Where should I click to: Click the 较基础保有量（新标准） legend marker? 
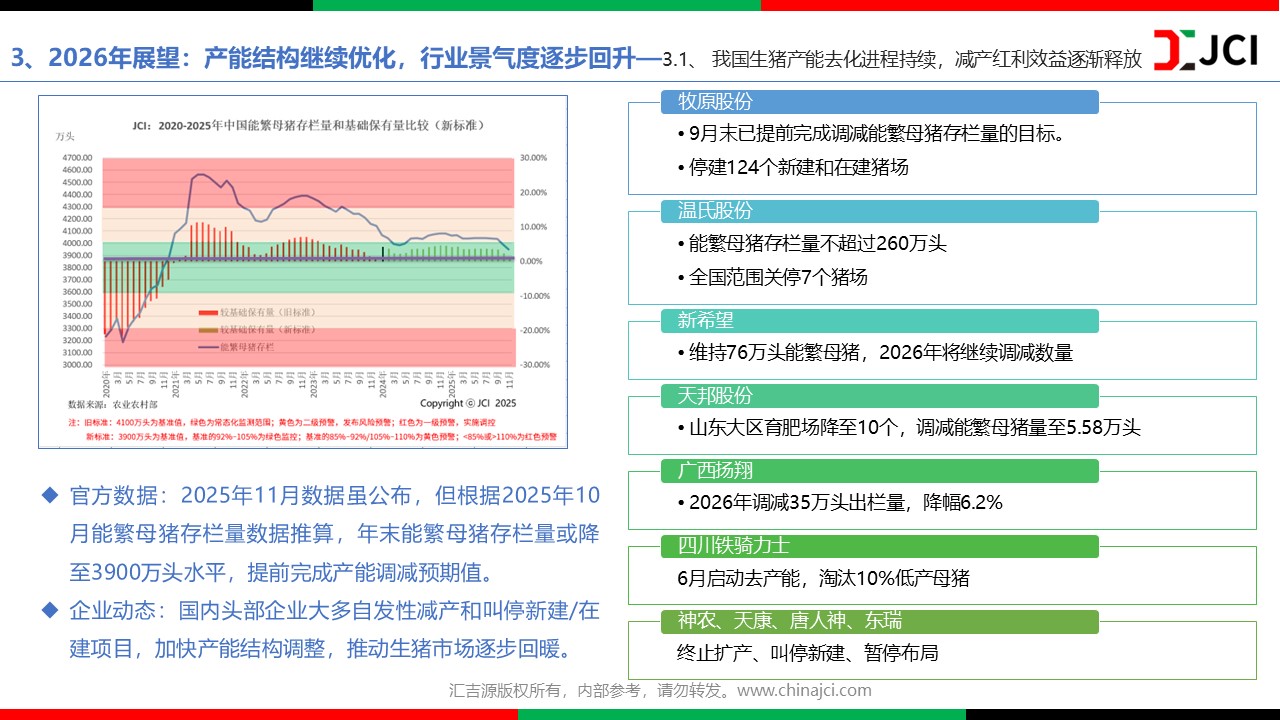point(208,330)
